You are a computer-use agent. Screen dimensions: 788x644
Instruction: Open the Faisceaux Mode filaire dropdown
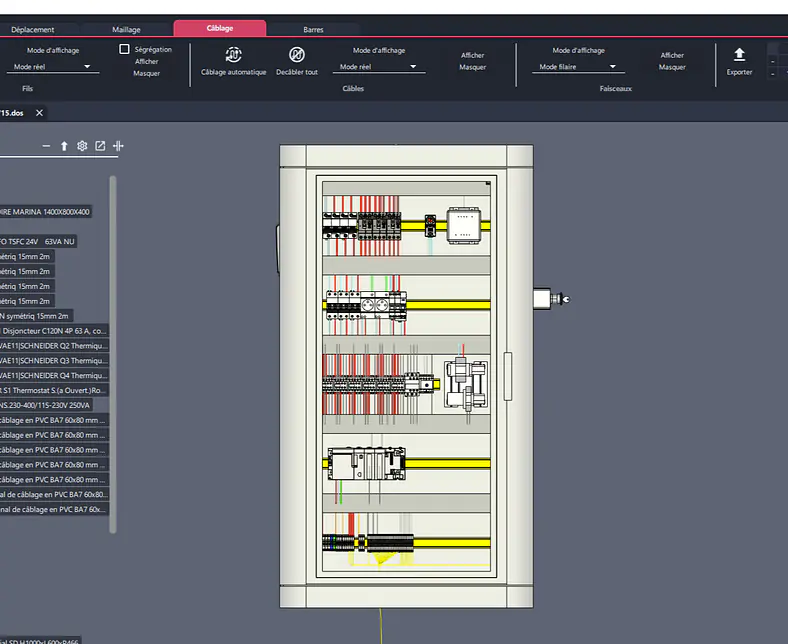pyautogui.click(x=578, y=66)
